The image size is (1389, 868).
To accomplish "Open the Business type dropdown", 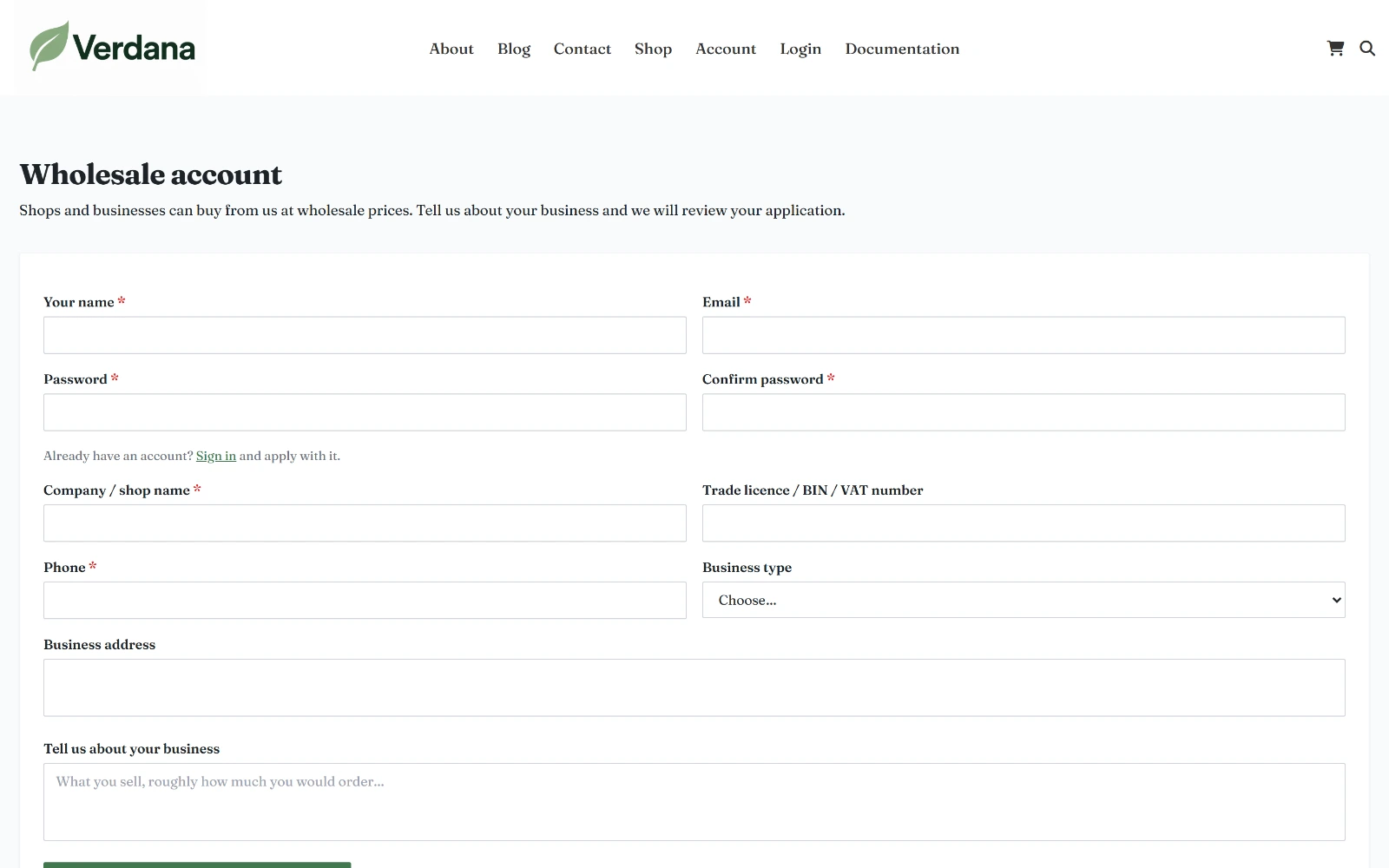I will click(x=1024, y=600).
